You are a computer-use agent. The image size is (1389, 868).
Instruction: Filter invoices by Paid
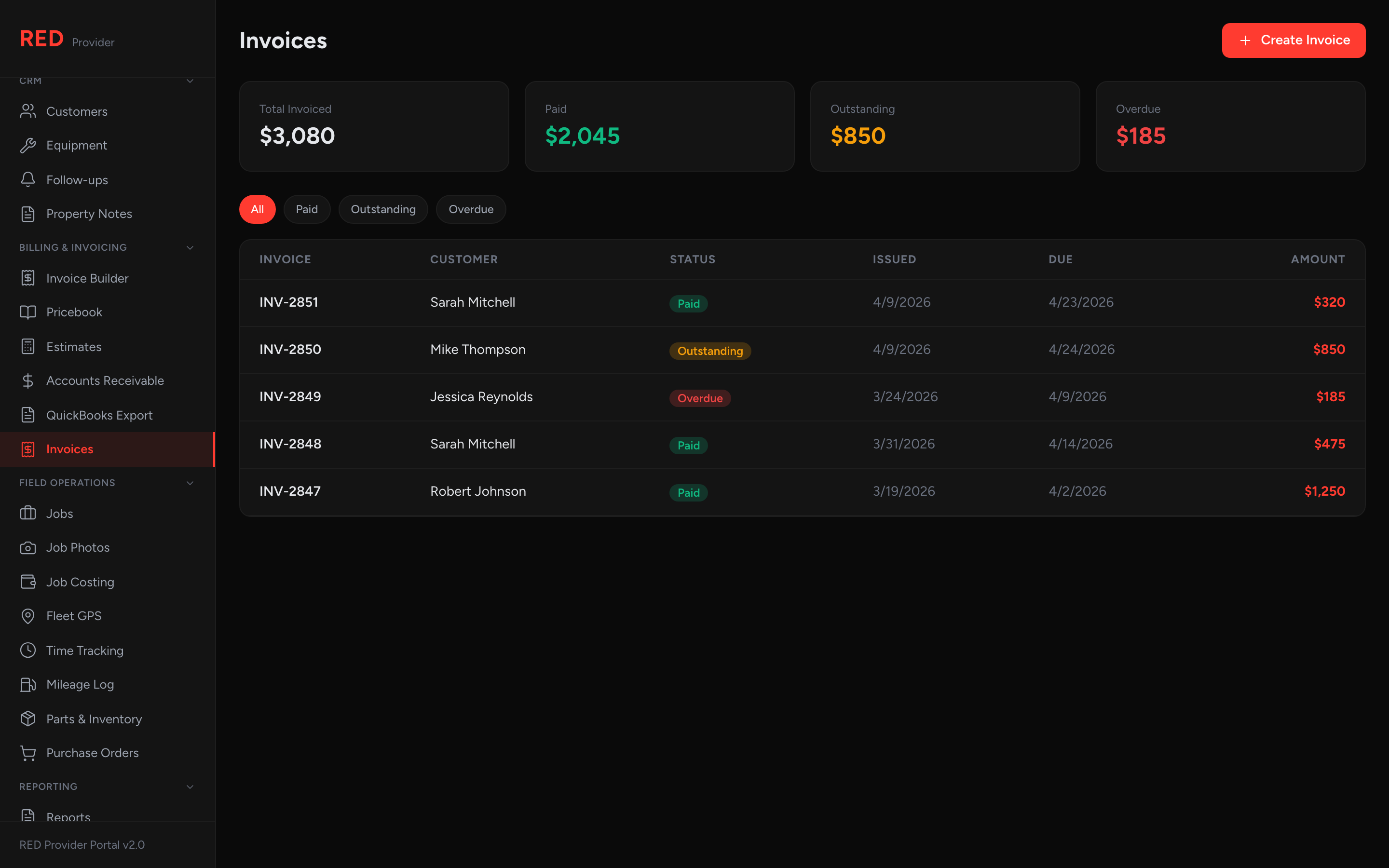click(x=307, y=209)
